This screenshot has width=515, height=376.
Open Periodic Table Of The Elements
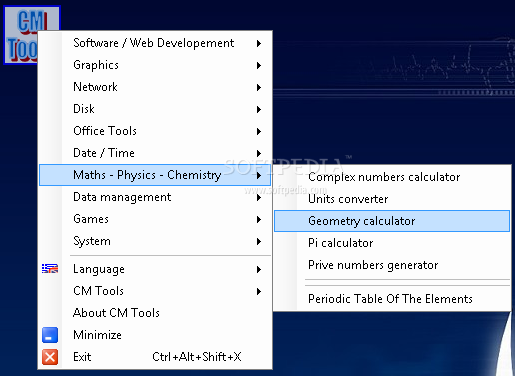pyautogui.click(x=392, y=299)
